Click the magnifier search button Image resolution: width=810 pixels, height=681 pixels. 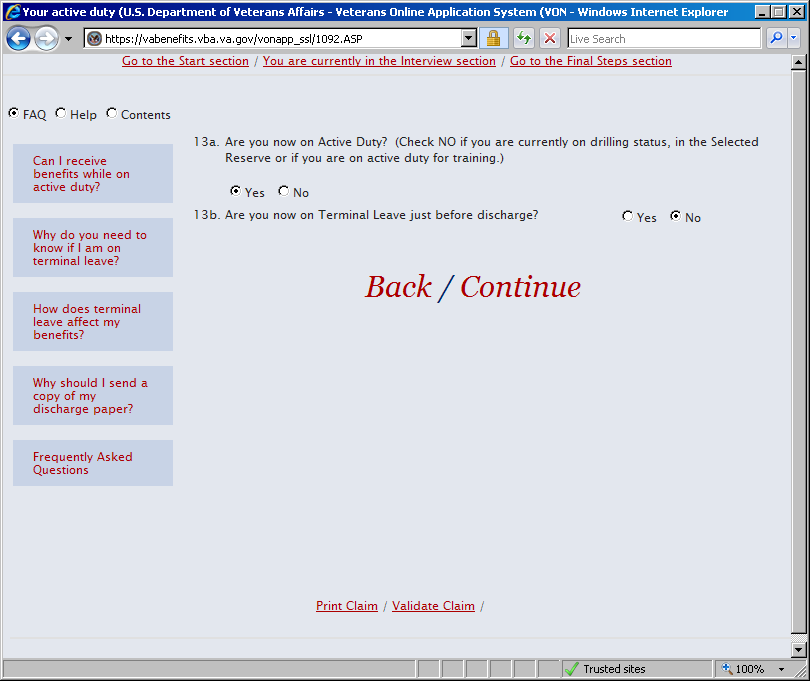[776, 38]
